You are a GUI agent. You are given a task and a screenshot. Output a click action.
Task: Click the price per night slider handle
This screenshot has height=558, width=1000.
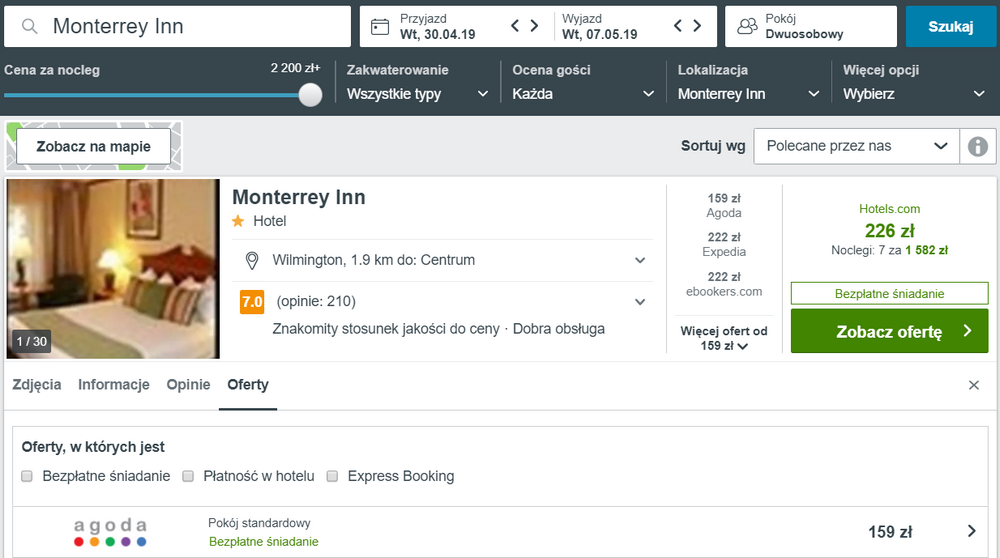pyautogui.click(x=311, y=95)
